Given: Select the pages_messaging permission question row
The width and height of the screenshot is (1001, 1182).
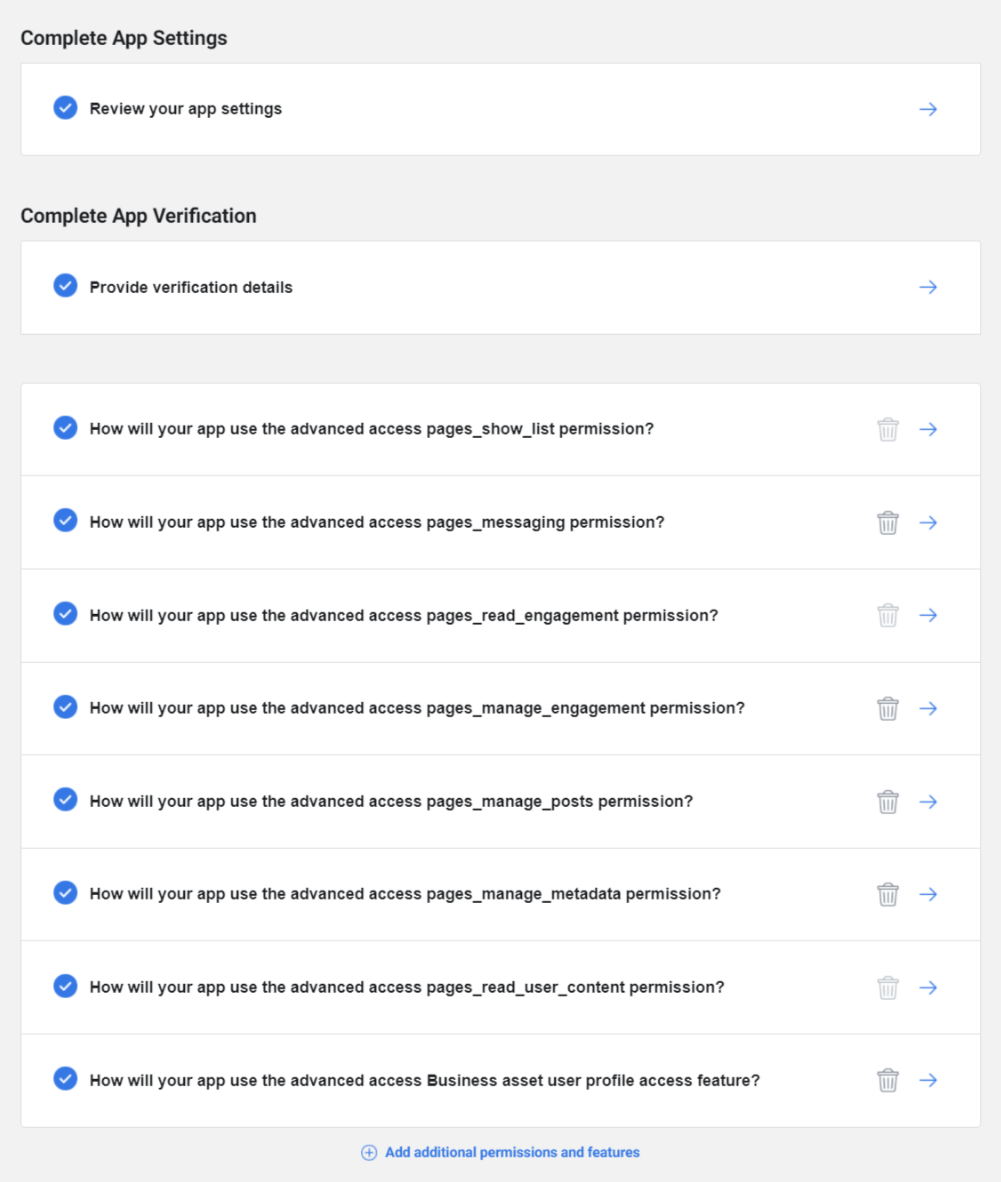Looking at the screenshot, I should click(x=377, y=522).
